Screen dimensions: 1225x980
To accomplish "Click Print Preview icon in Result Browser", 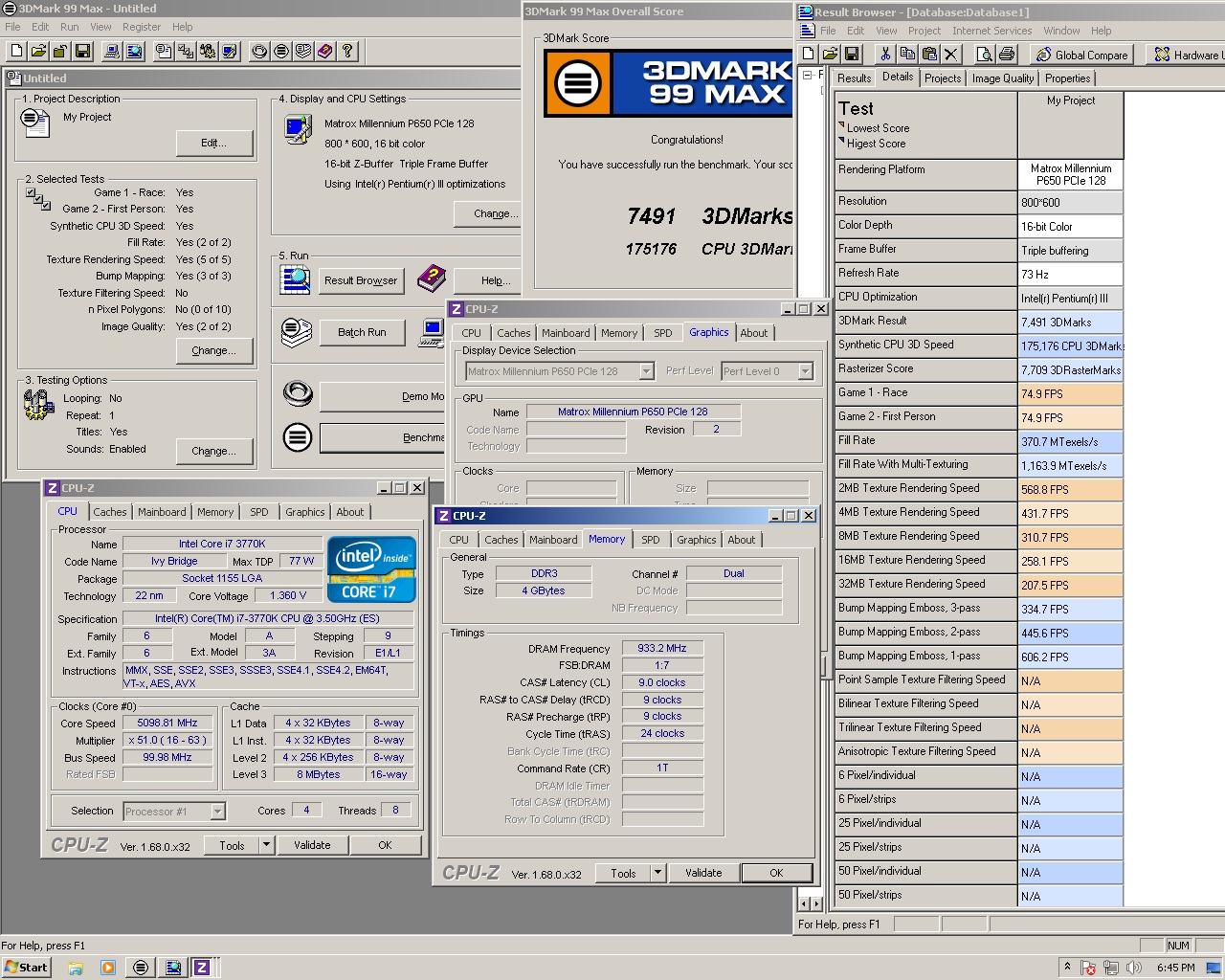I will 984,55.
